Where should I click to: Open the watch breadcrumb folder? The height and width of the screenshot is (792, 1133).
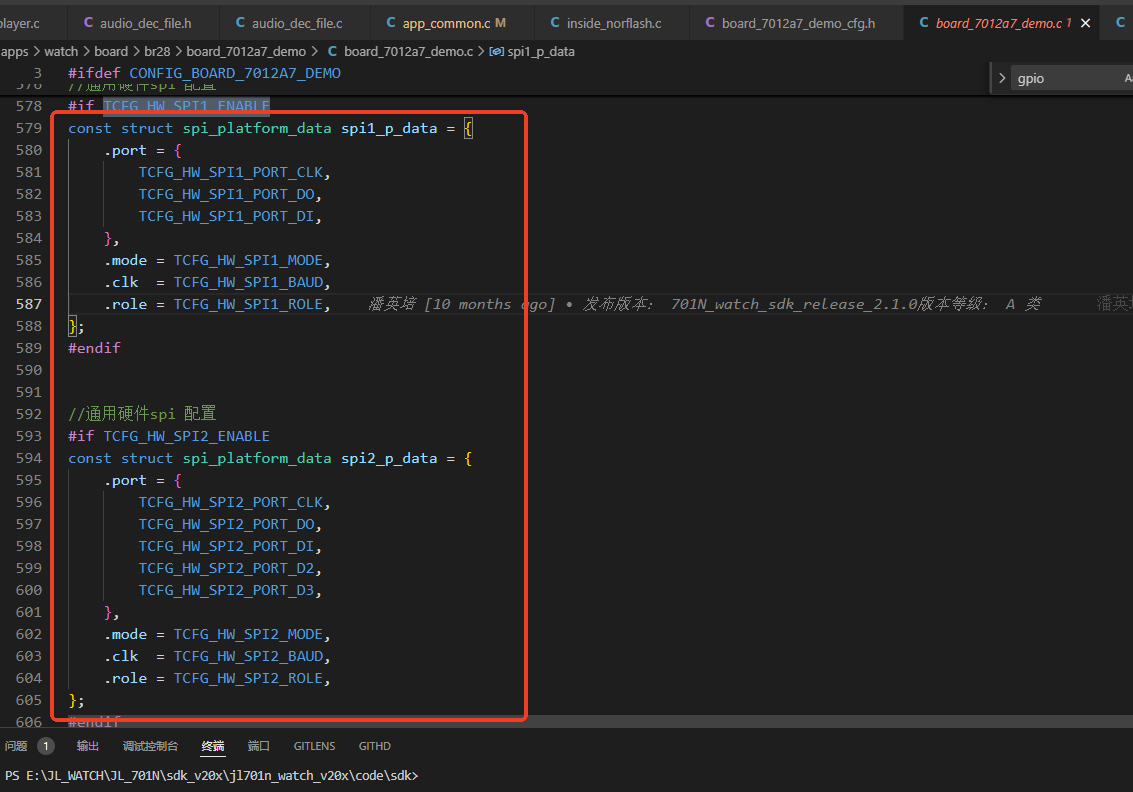pyautogui.click(x=61, y=51)
